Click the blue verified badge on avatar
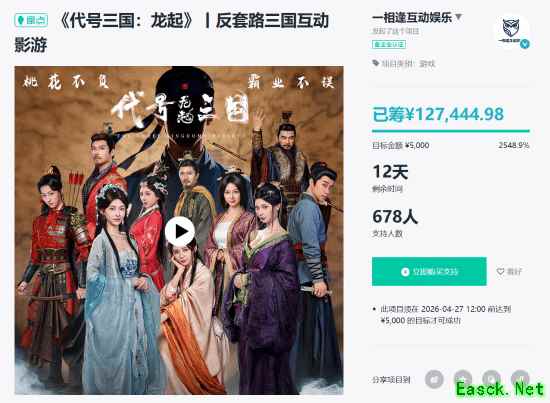The image size is (550, 403). coord(525,44)
